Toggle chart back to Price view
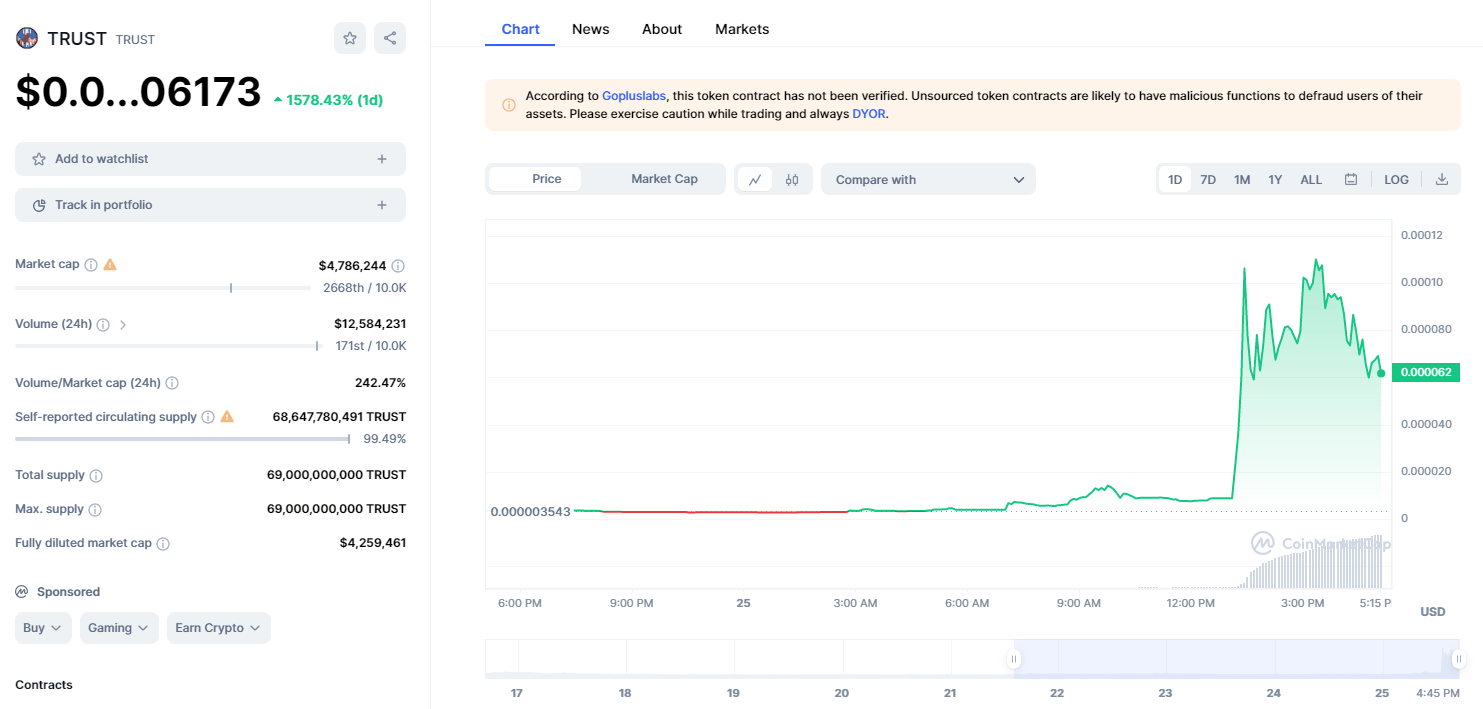 point(547,179)
